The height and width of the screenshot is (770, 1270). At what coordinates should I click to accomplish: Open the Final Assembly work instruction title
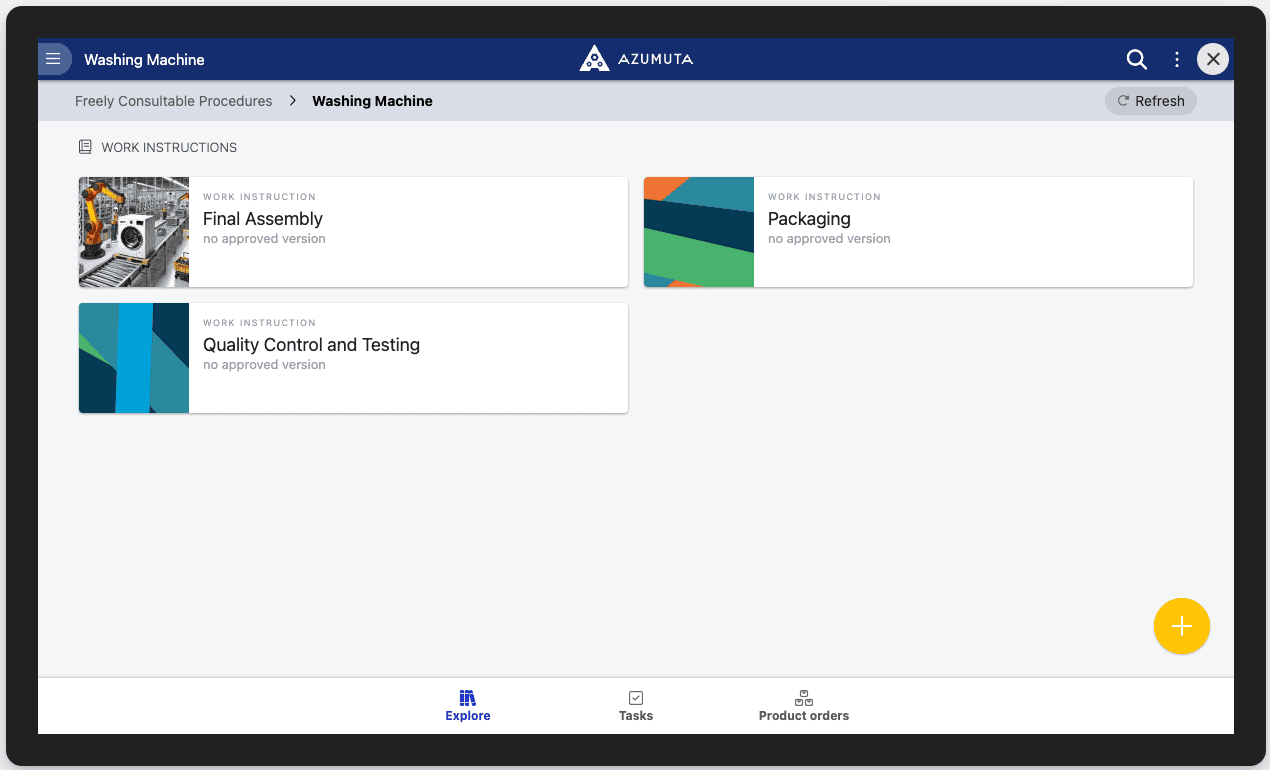coord(263,219)
